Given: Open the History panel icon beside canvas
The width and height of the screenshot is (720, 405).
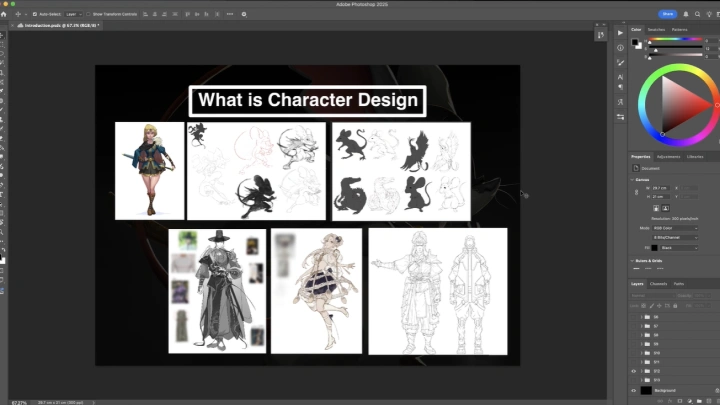Looking at the screenshot, I should 601,35.
